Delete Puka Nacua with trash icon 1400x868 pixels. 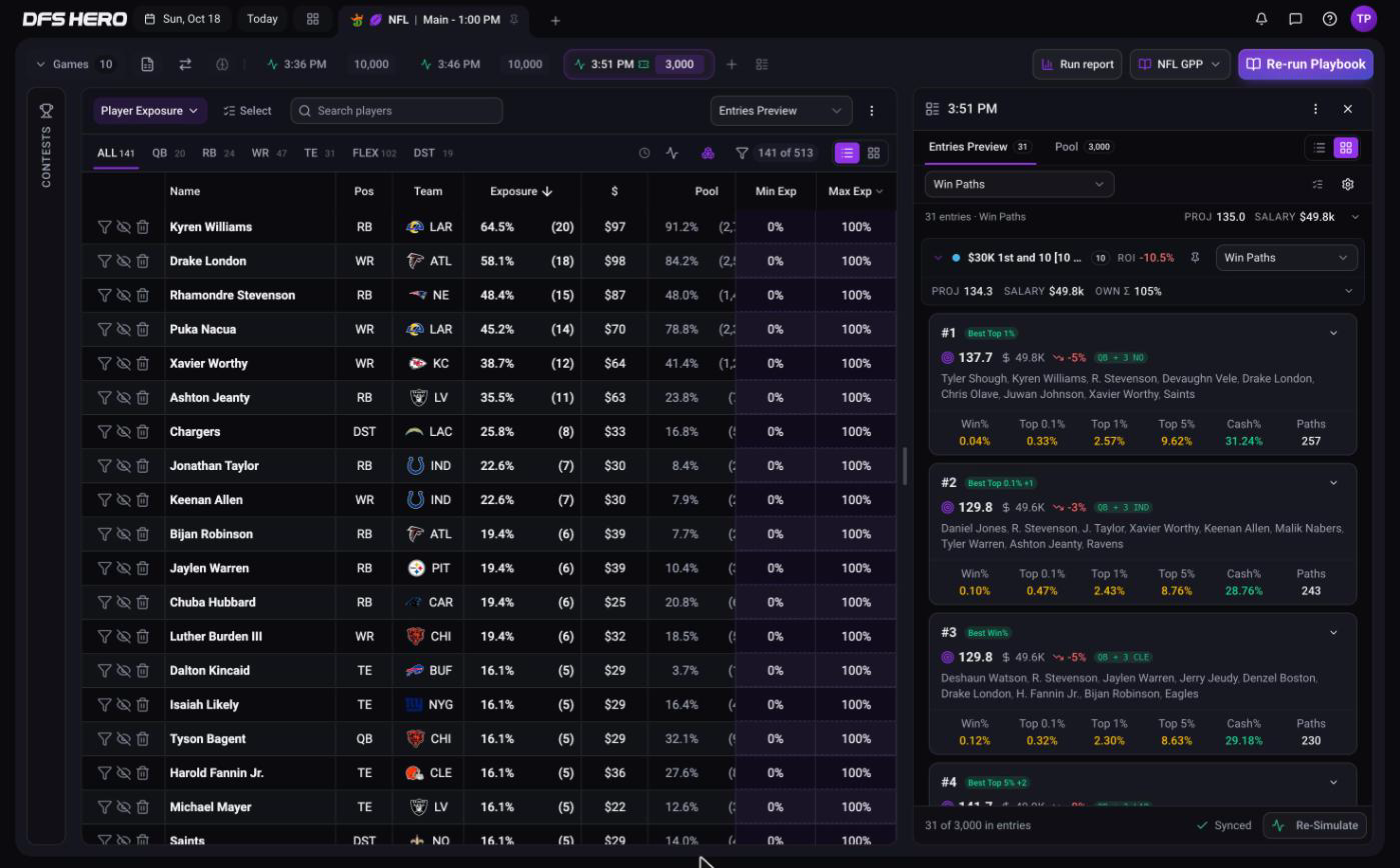(142, 329)
